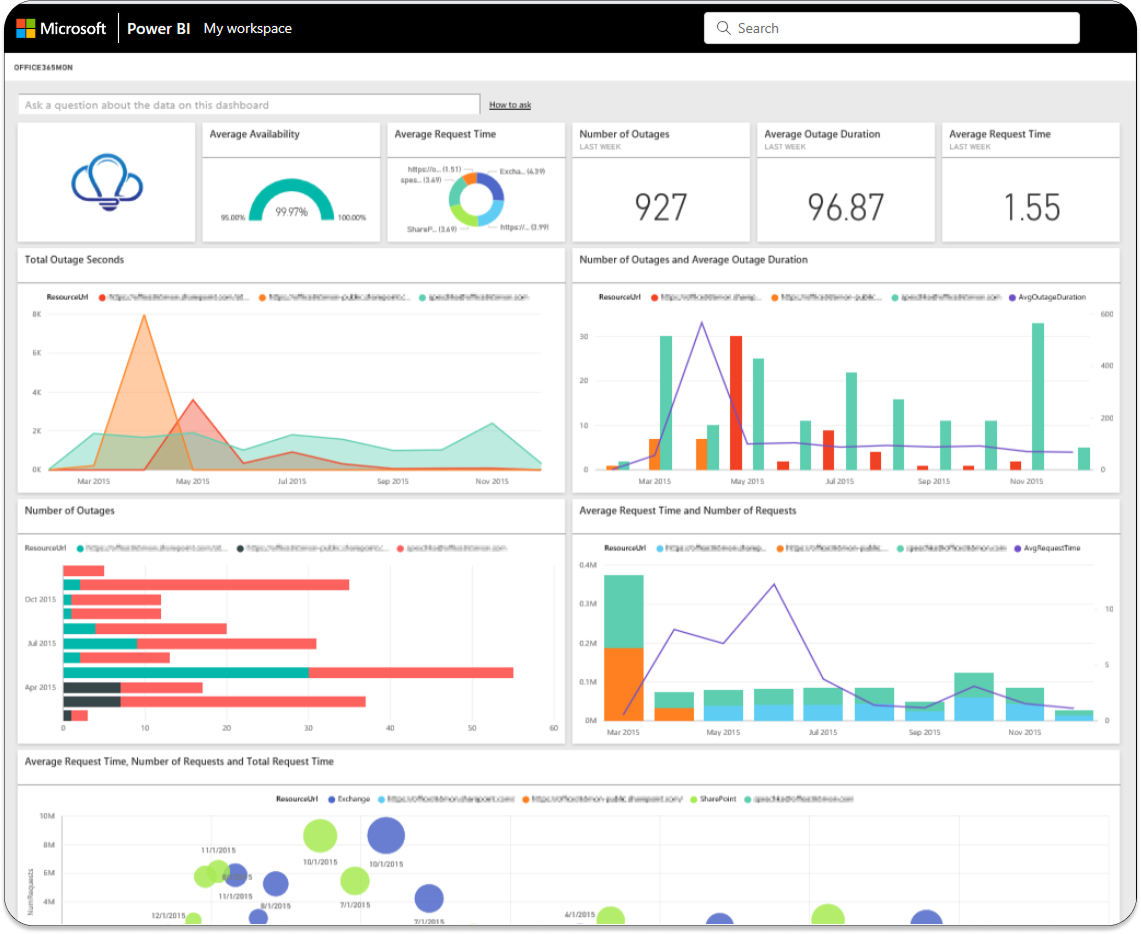1141x934 pixels.
Task: Click the search magnifier icon
Action: pos(723,27)
